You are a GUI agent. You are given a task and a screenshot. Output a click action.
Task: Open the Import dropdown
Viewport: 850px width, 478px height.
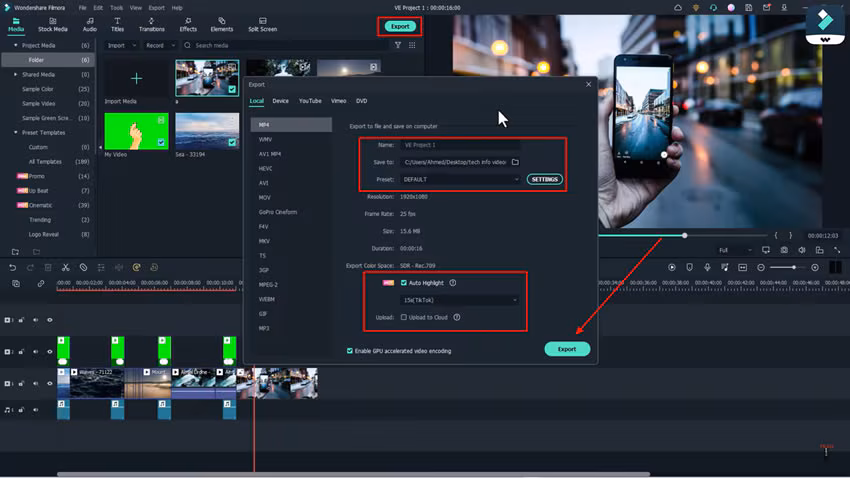coord(121,46)
